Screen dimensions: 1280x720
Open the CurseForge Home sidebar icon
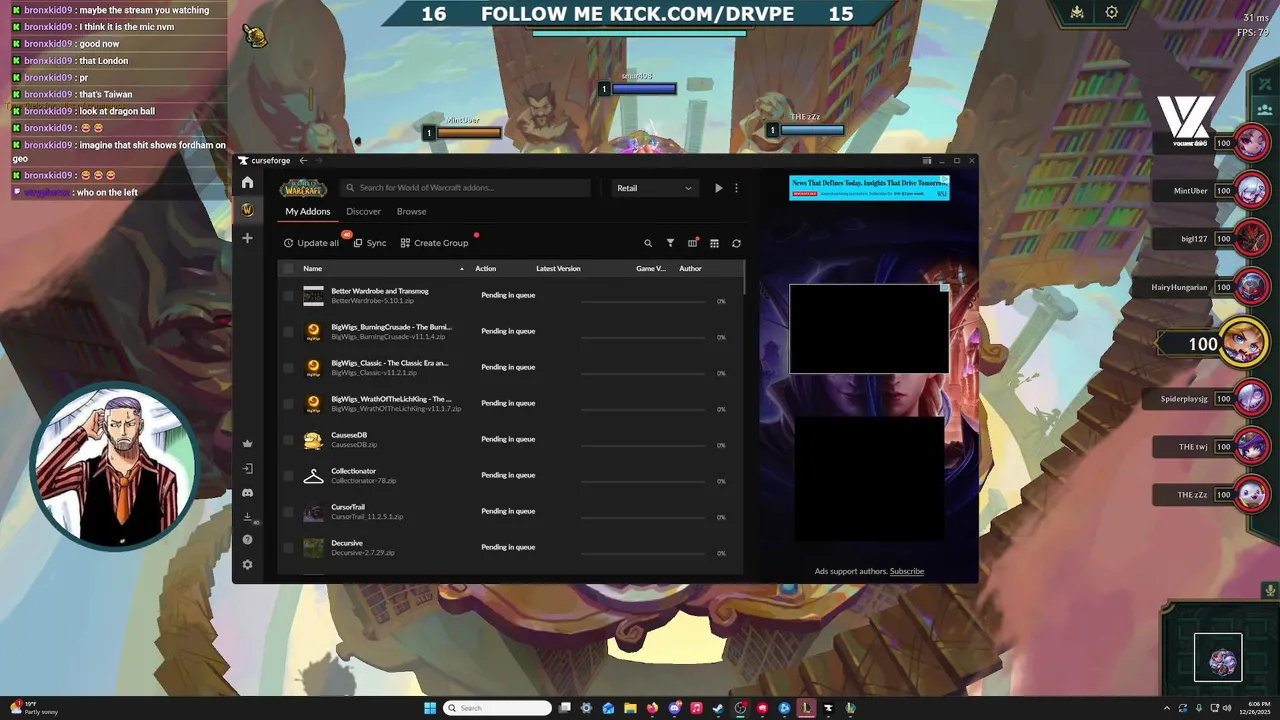(247, 183)
